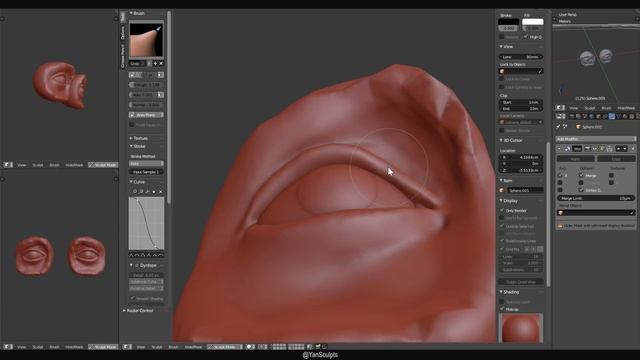Open Area Plane dropdown
The image size is (640, 360).
coord(146,115)
